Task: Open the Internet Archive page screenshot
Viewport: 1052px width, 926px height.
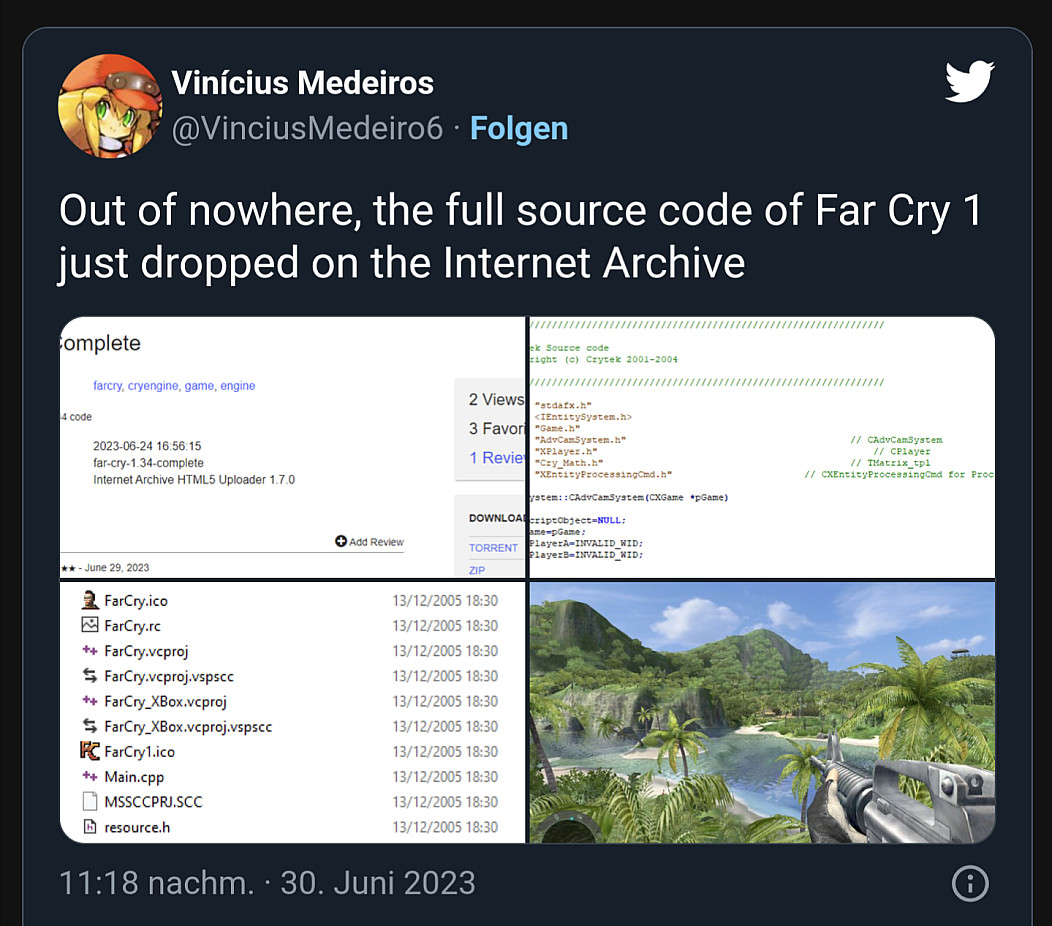Action: [x=292, y=447]
